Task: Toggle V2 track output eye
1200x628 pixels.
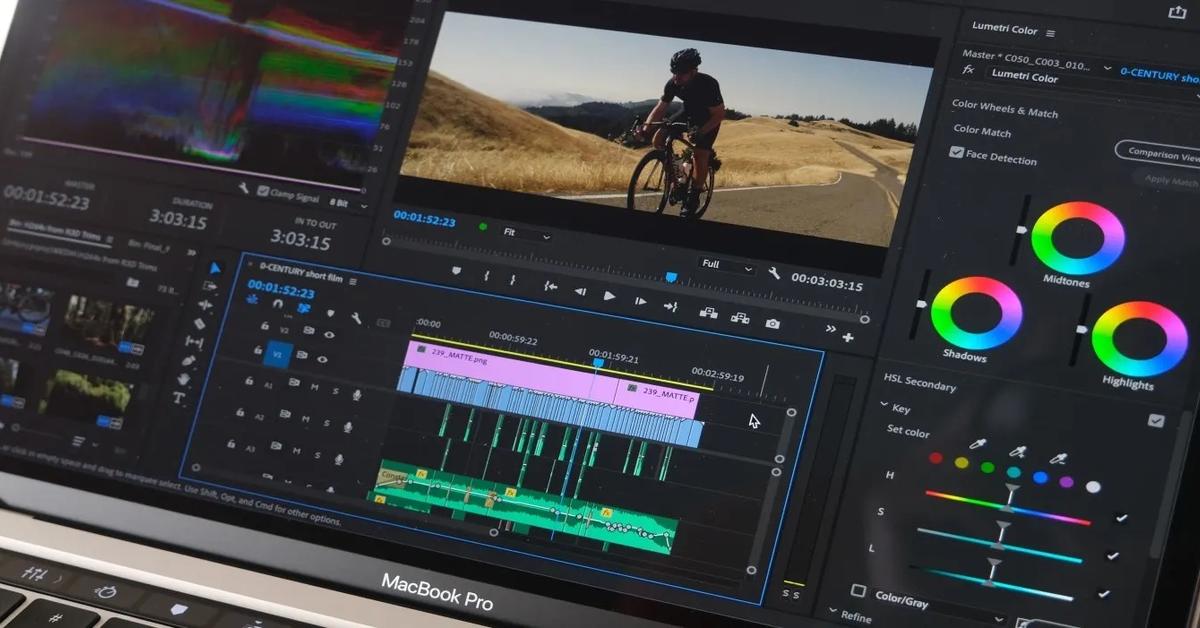Action: (329, 335)
